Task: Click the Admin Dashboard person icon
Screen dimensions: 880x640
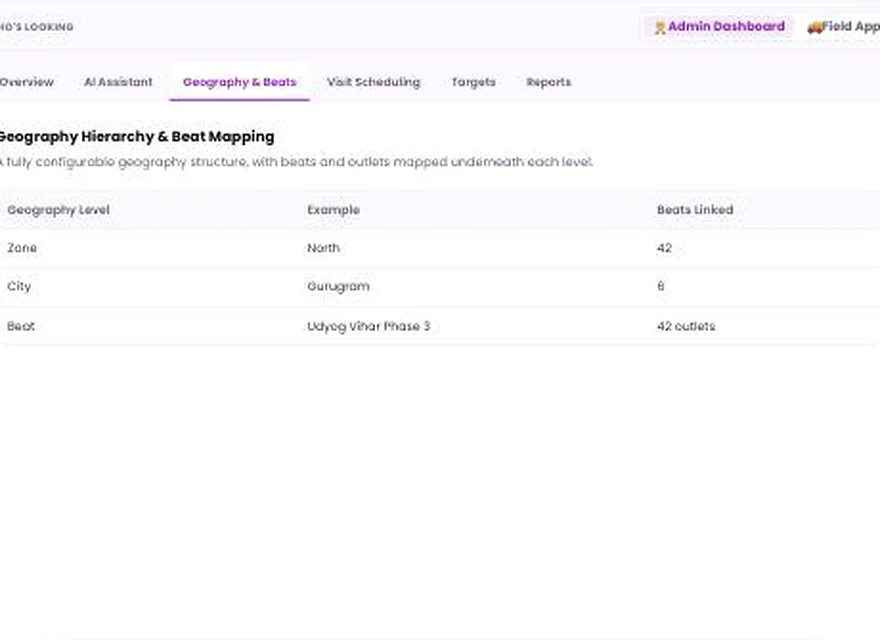Action: [660, 27]
